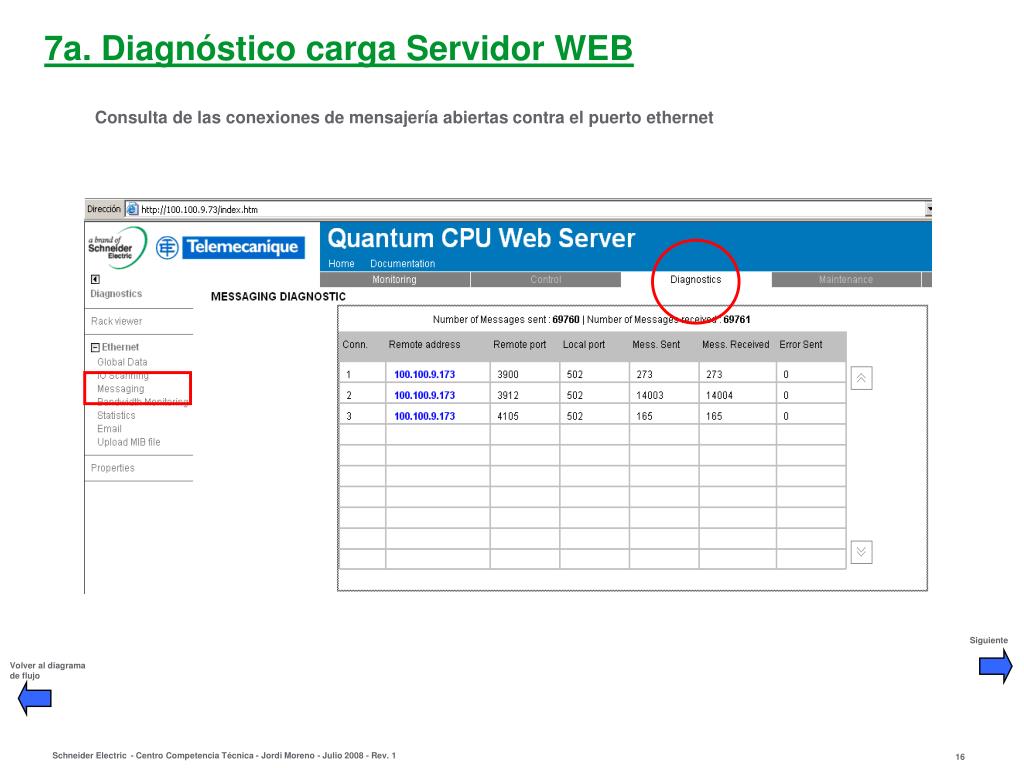
Task: Click the Local port column header
Action: (584, 345)
